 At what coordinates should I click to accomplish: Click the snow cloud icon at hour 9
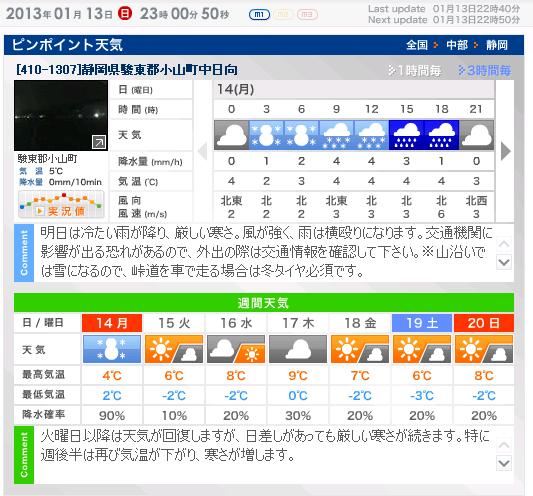point(337,135)
